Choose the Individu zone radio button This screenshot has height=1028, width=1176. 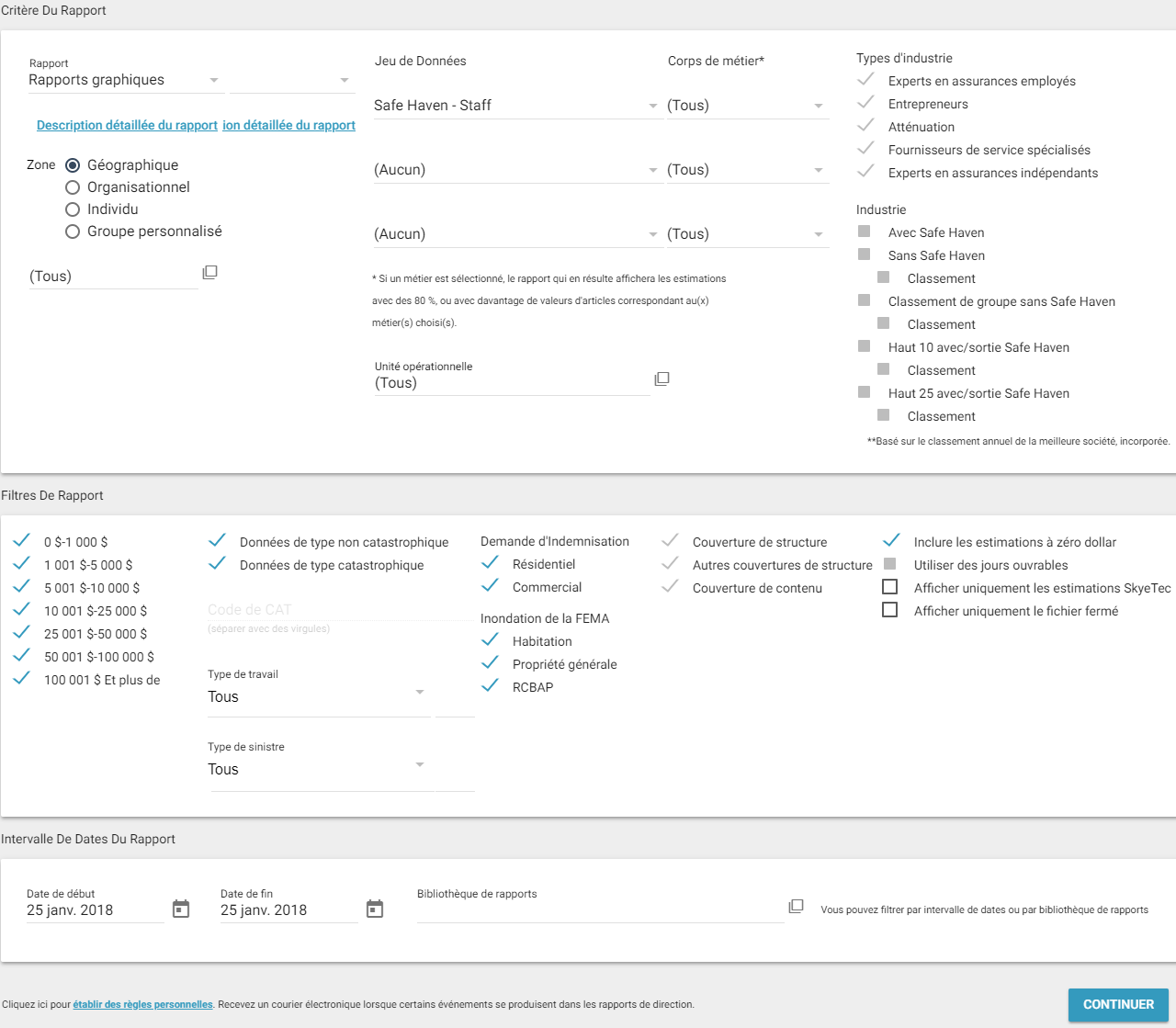click(x=73, y=209)
